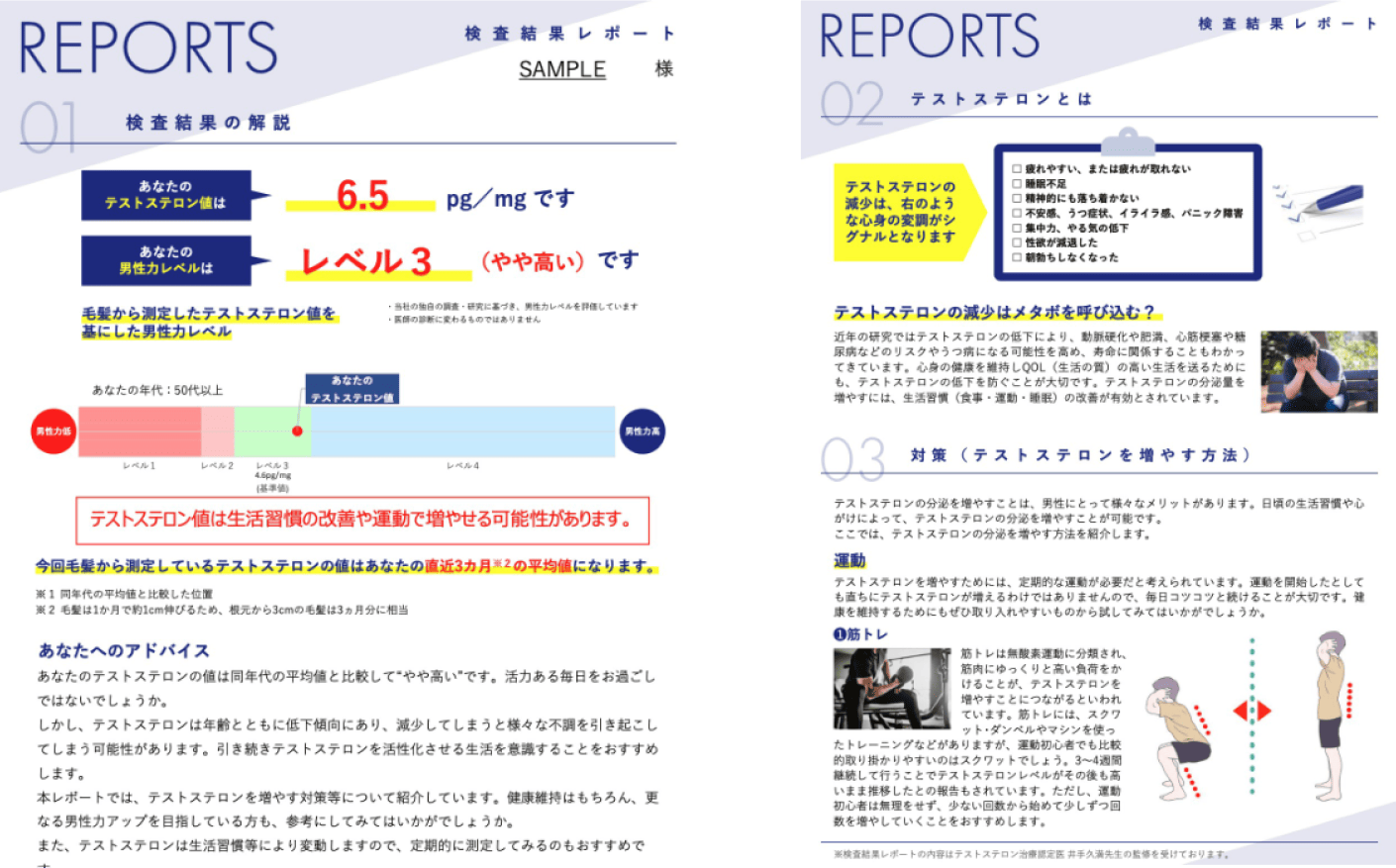Click the red-bordered テストステロン値は生活習慣 box

tap(362, 521)
